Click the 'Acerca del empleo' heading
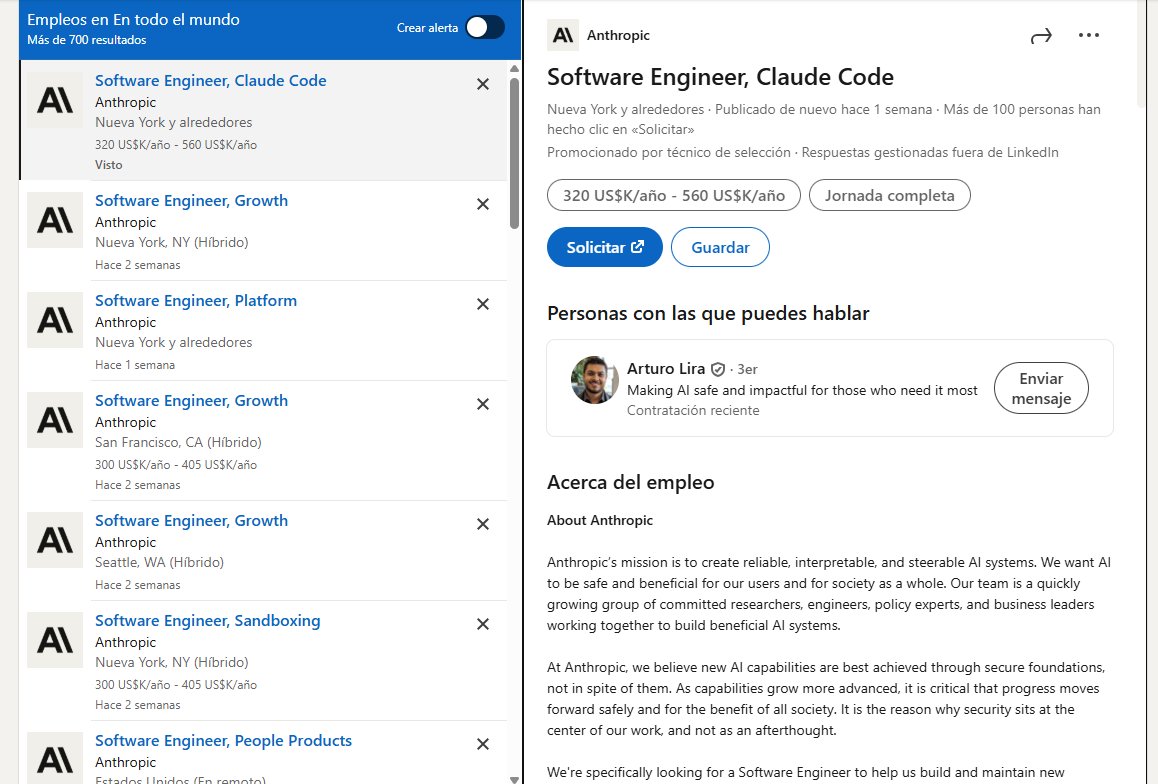 pos(631,482)
